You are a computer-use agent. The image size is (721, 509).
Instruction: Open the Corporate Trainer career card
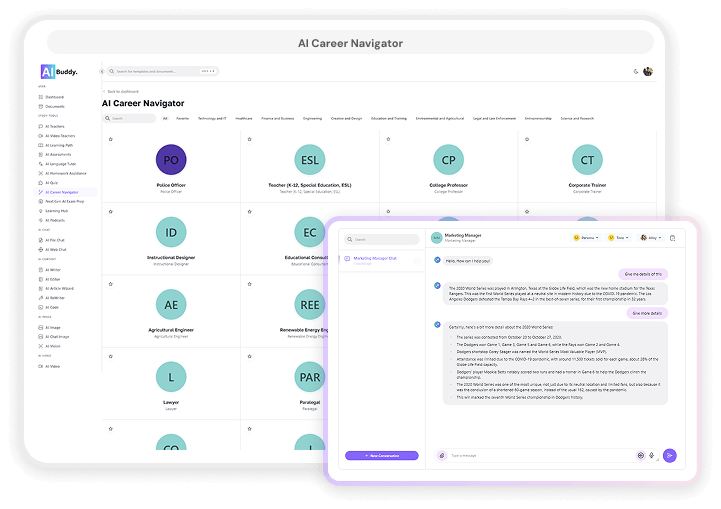point(587,166)
